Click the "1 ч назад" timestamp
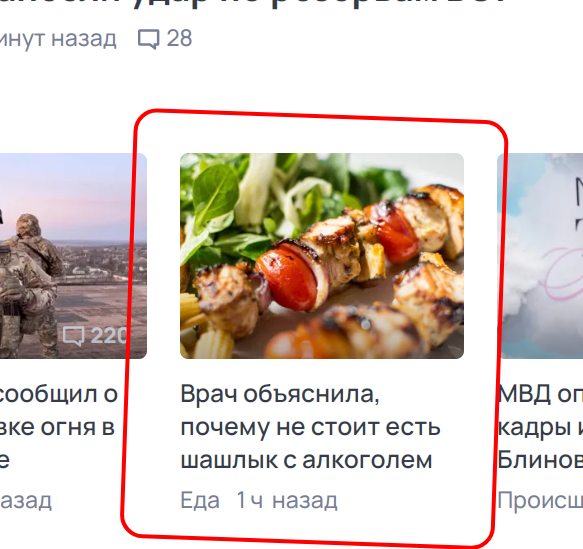Screen dimensions: 583x549 pos(287,500)
